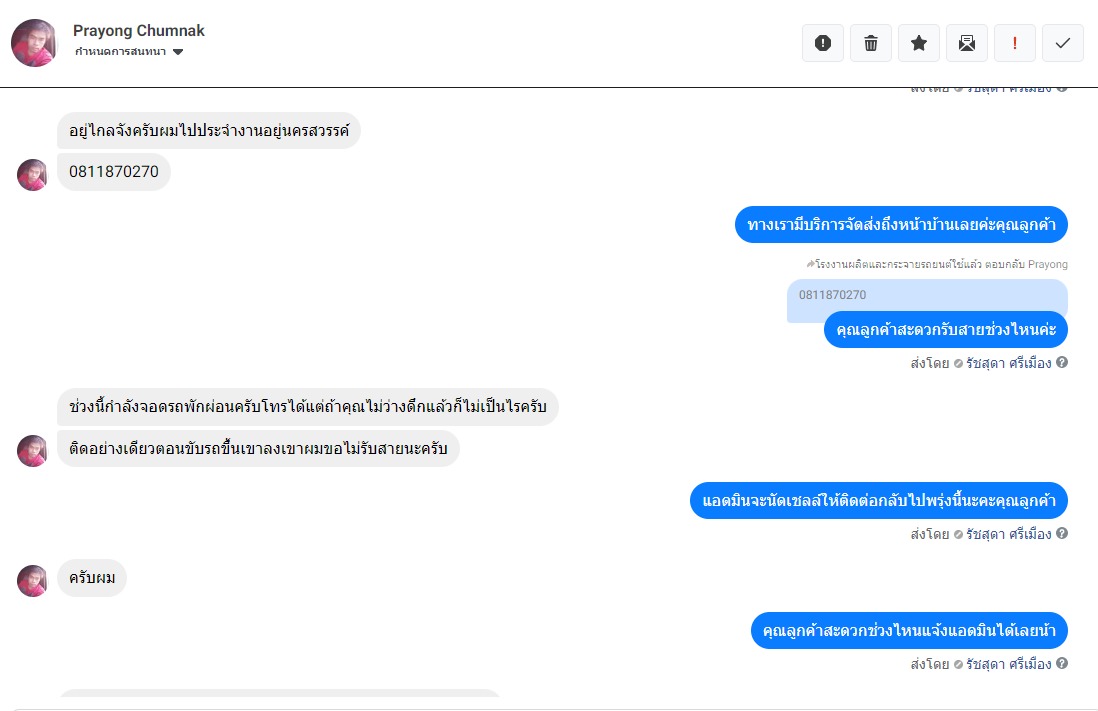This screenshot has width=1098, height=711.
Task: Mark conversation as spam with octagon icon
Action: (823, 43)
